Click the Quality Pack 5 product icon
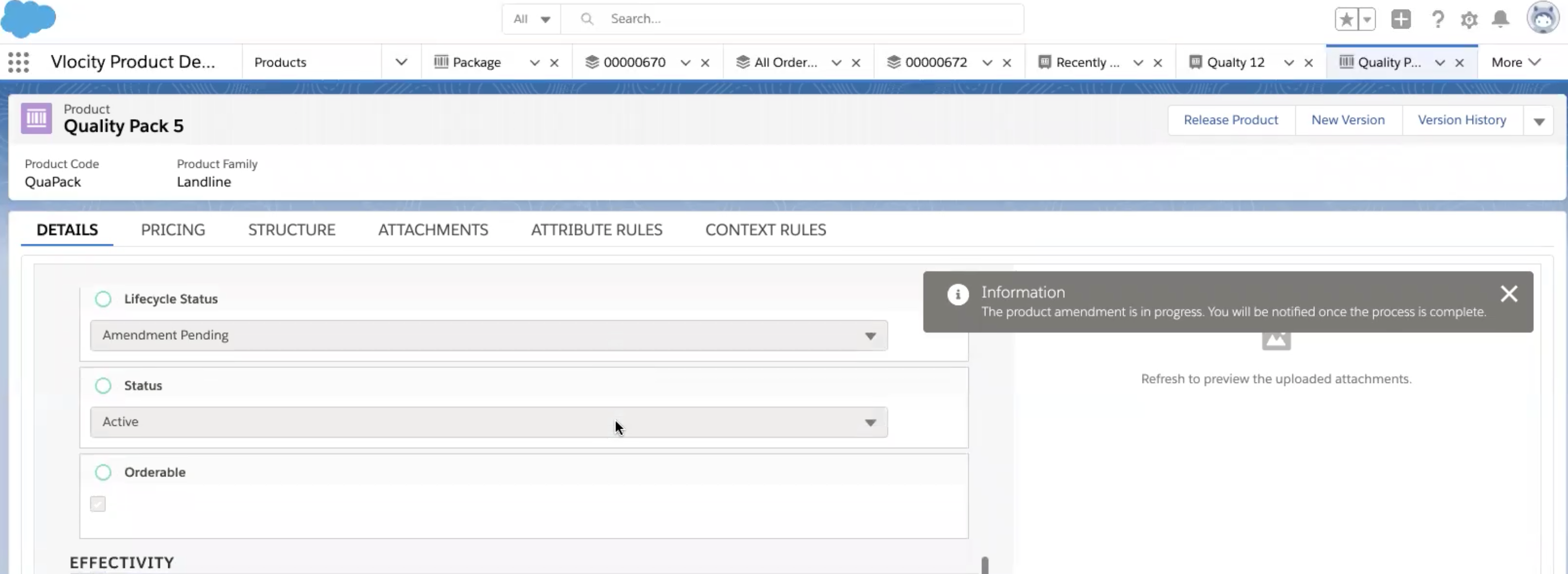This screenshot has height=574, width=1568. point(37,118)
